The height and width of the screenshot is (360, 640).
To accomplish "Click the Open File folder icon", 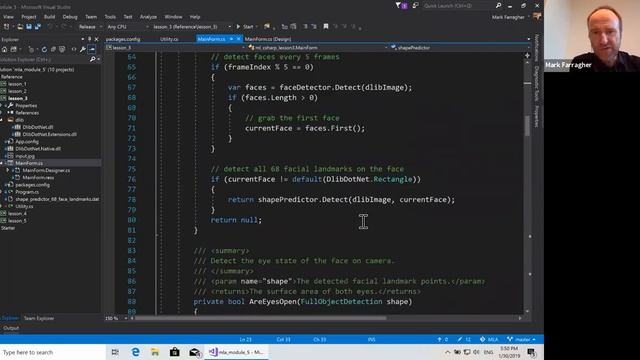I will (20, 27).
